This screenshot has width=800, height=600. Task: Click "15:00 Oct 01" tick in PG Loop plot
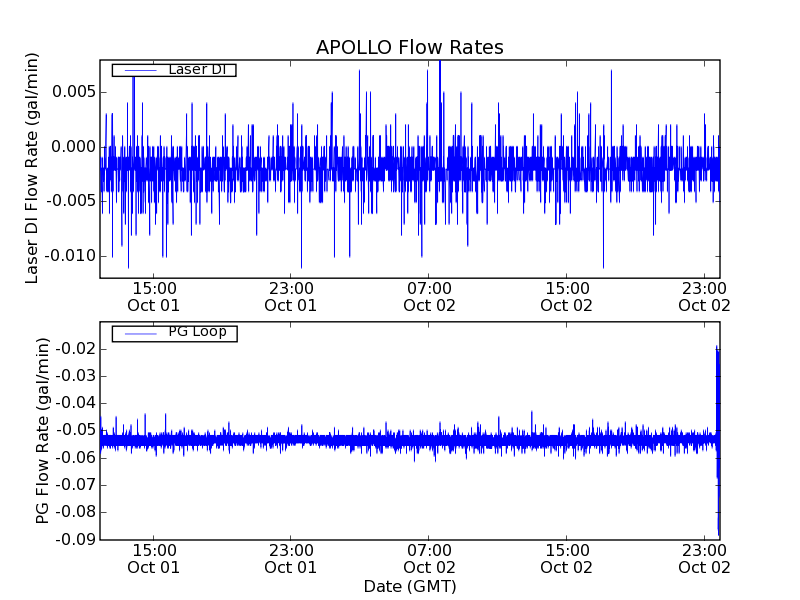click(154, 559)
